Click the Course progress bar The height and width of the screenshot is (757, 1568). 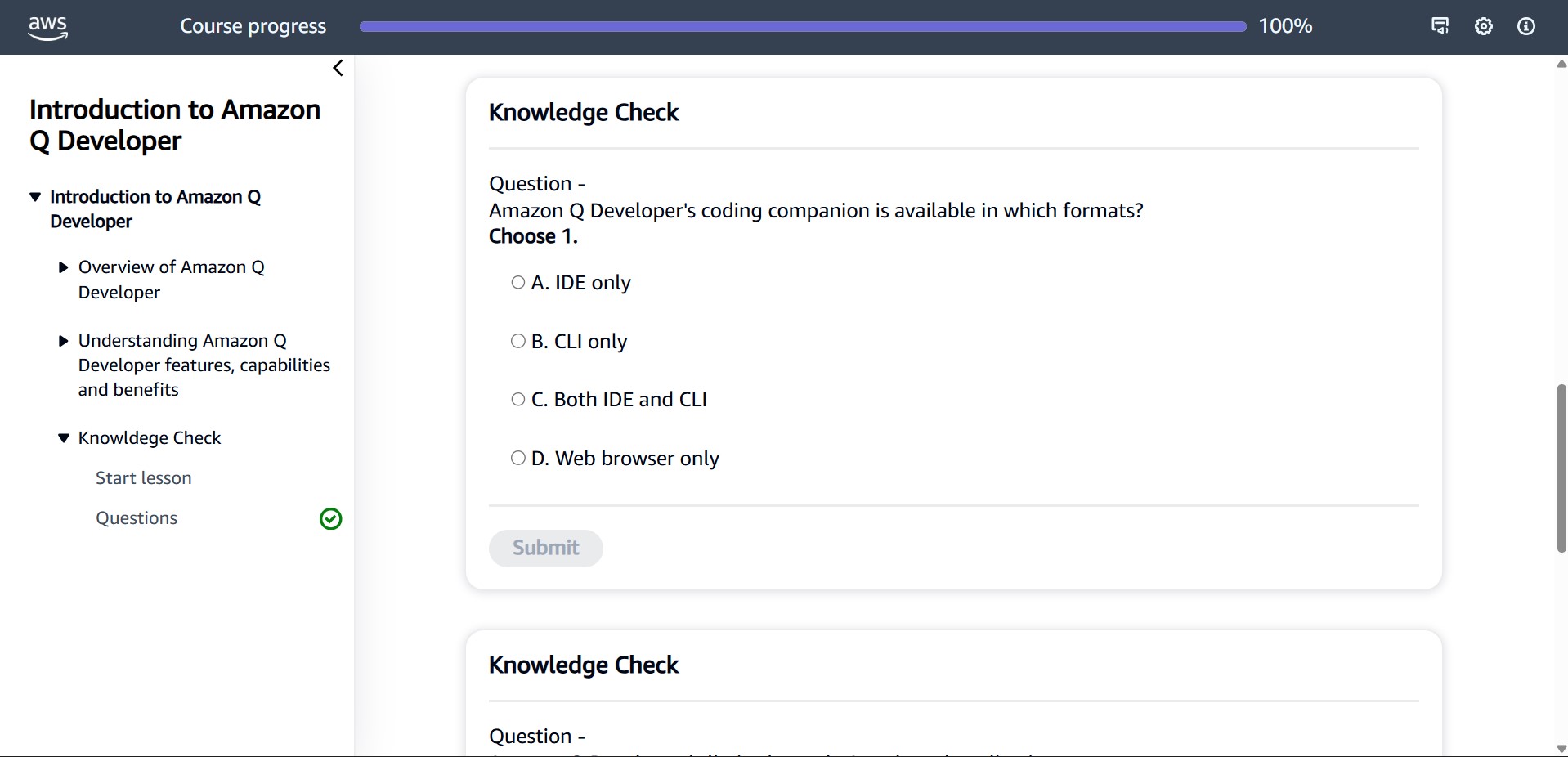point(801,25)
